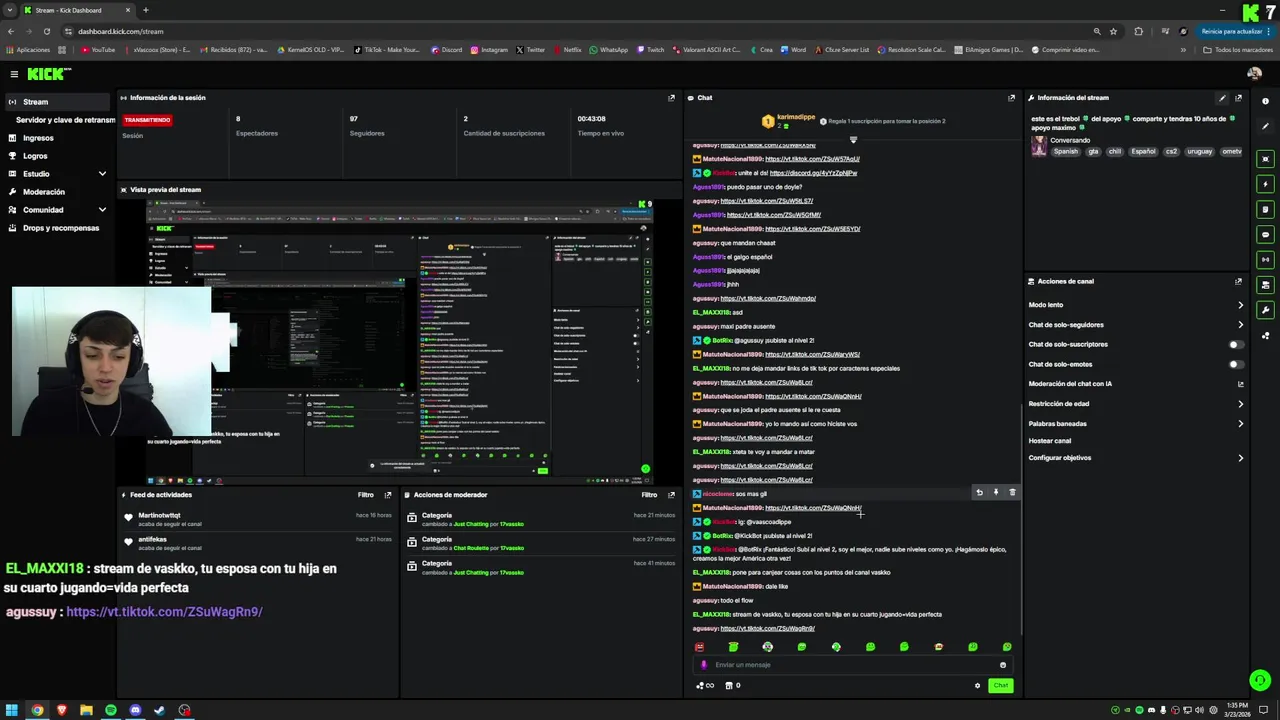This screenshot has height=720, width=1280.
Task: Open Moderación del chat con IA link icon
Action: pyautogui.click(x=1240, y=384)
